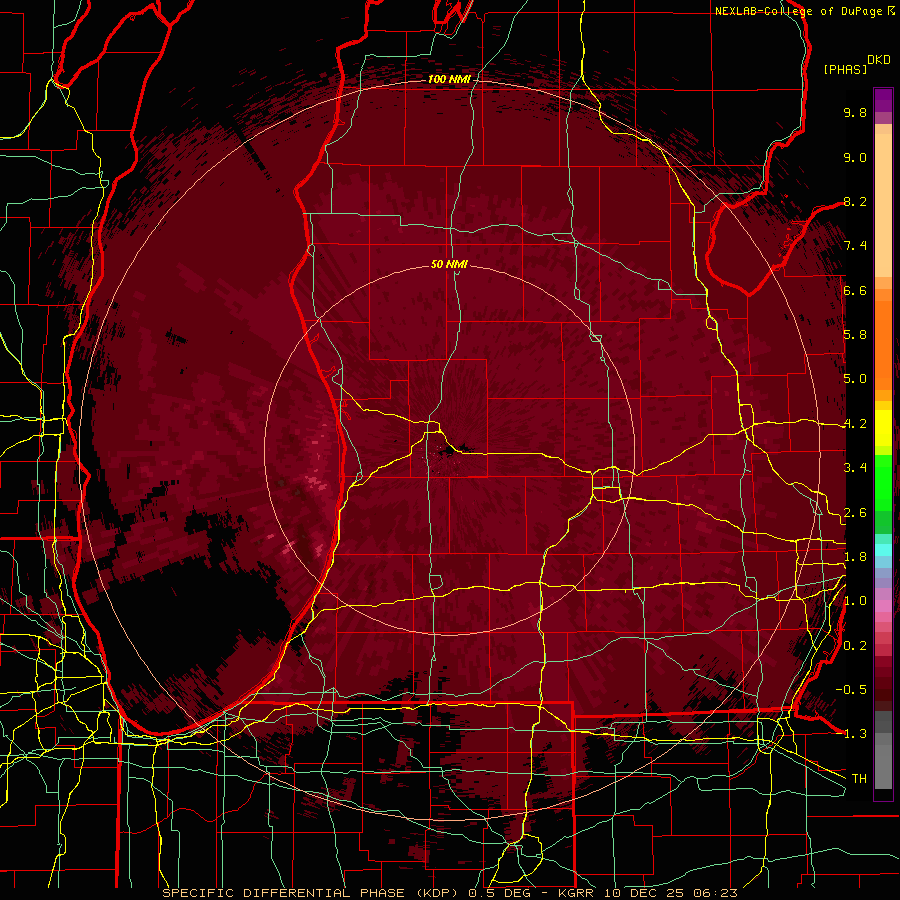Click the 6.6 value on the color scale

tap(855, 290)
